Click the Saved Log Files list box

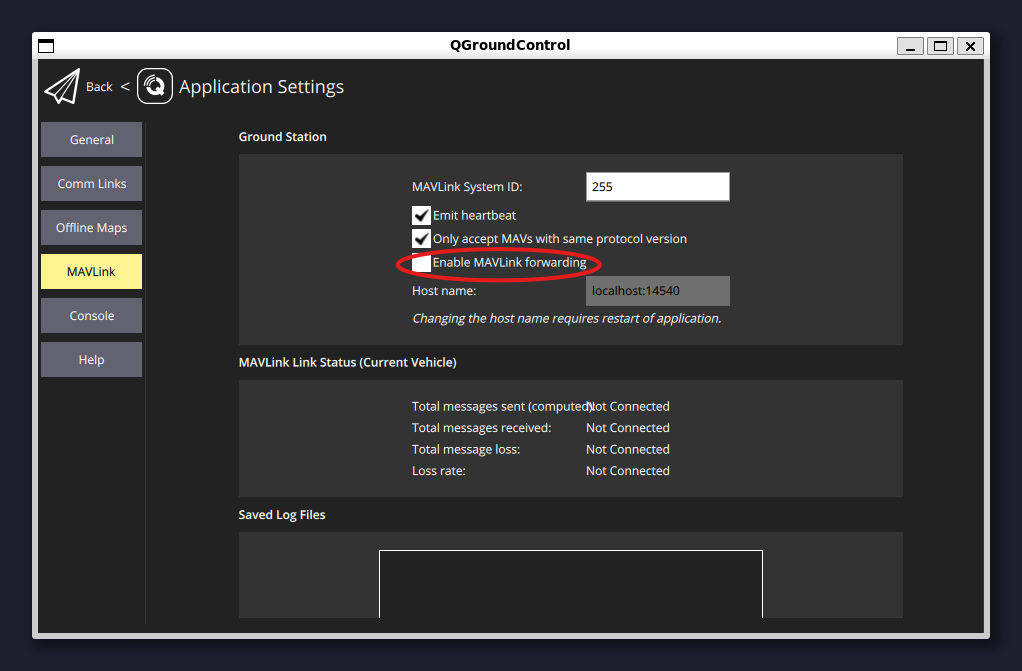coord(571,584)
